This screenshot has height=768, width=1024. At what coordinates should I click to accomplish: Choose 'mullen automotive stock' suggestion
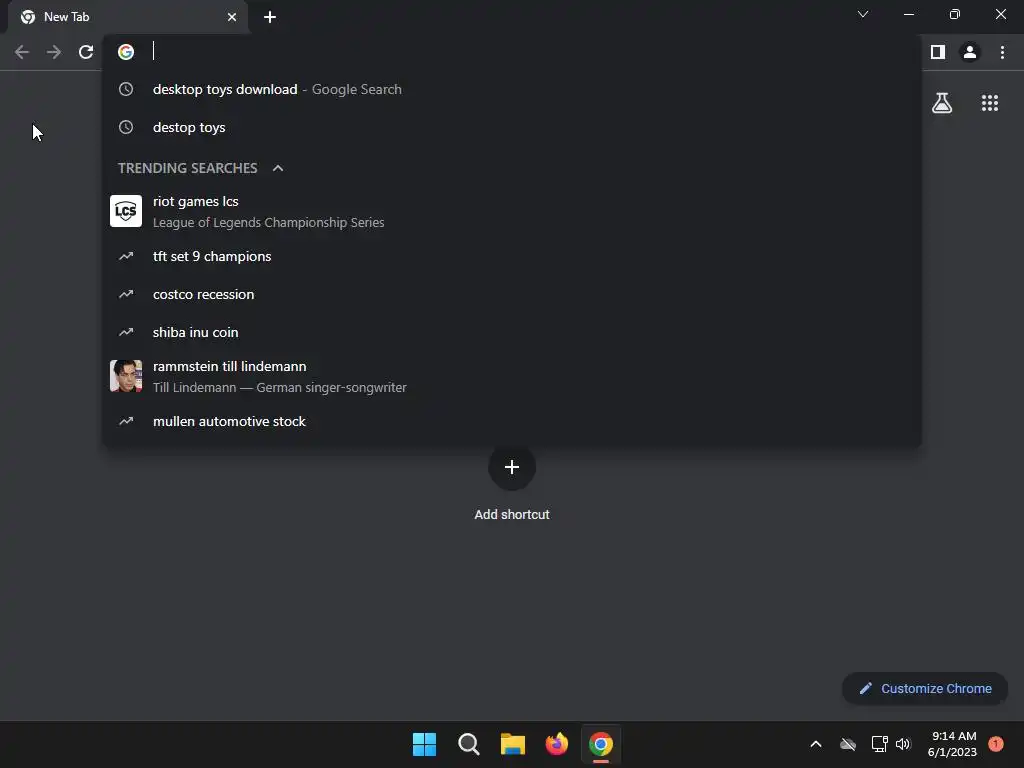coord(512,421)
